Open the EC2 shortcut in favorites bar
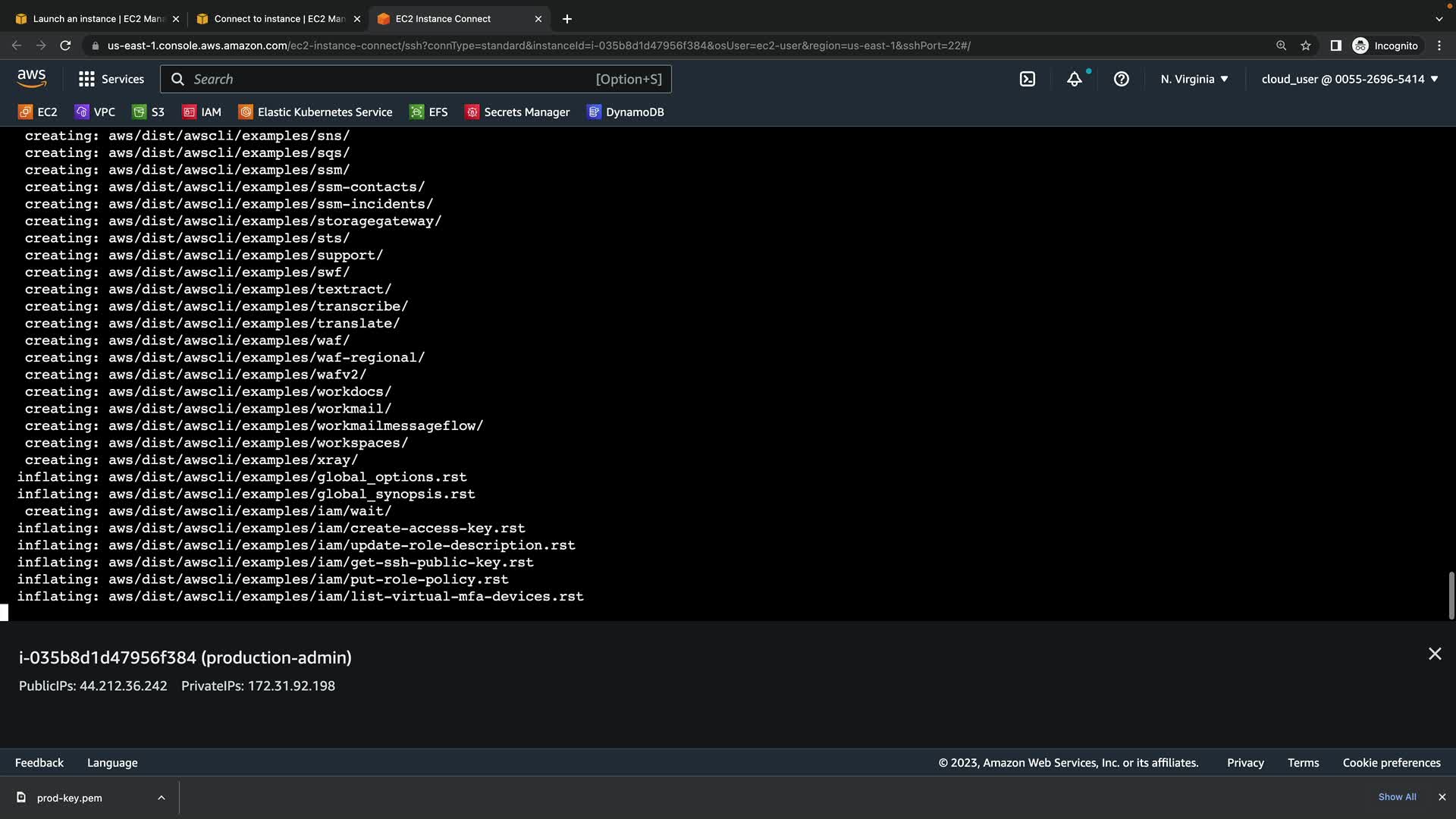 pyautogui.click(x=38, y=112)
